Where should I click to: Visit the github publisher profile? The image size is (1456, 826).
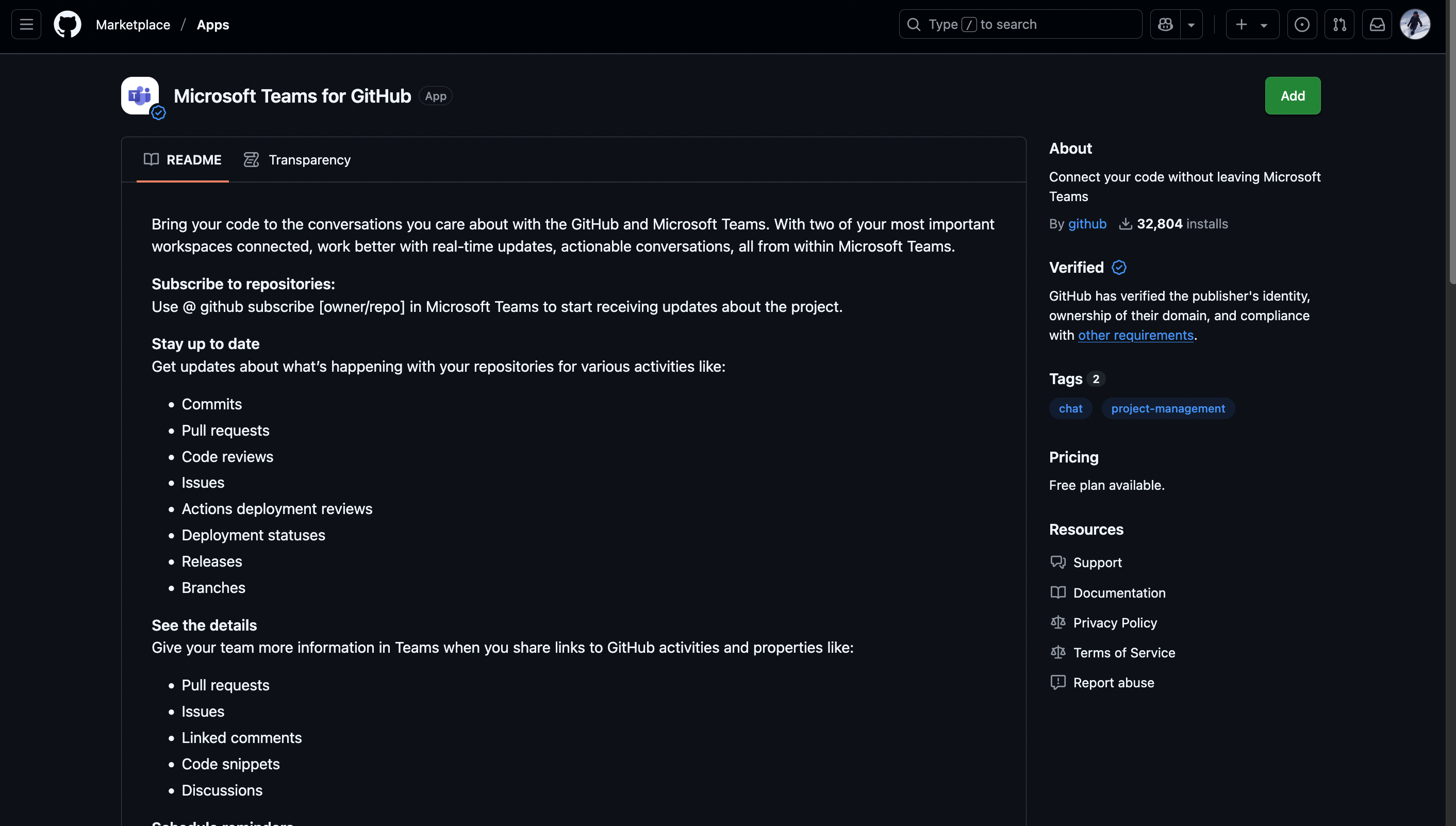[1086, 224]
